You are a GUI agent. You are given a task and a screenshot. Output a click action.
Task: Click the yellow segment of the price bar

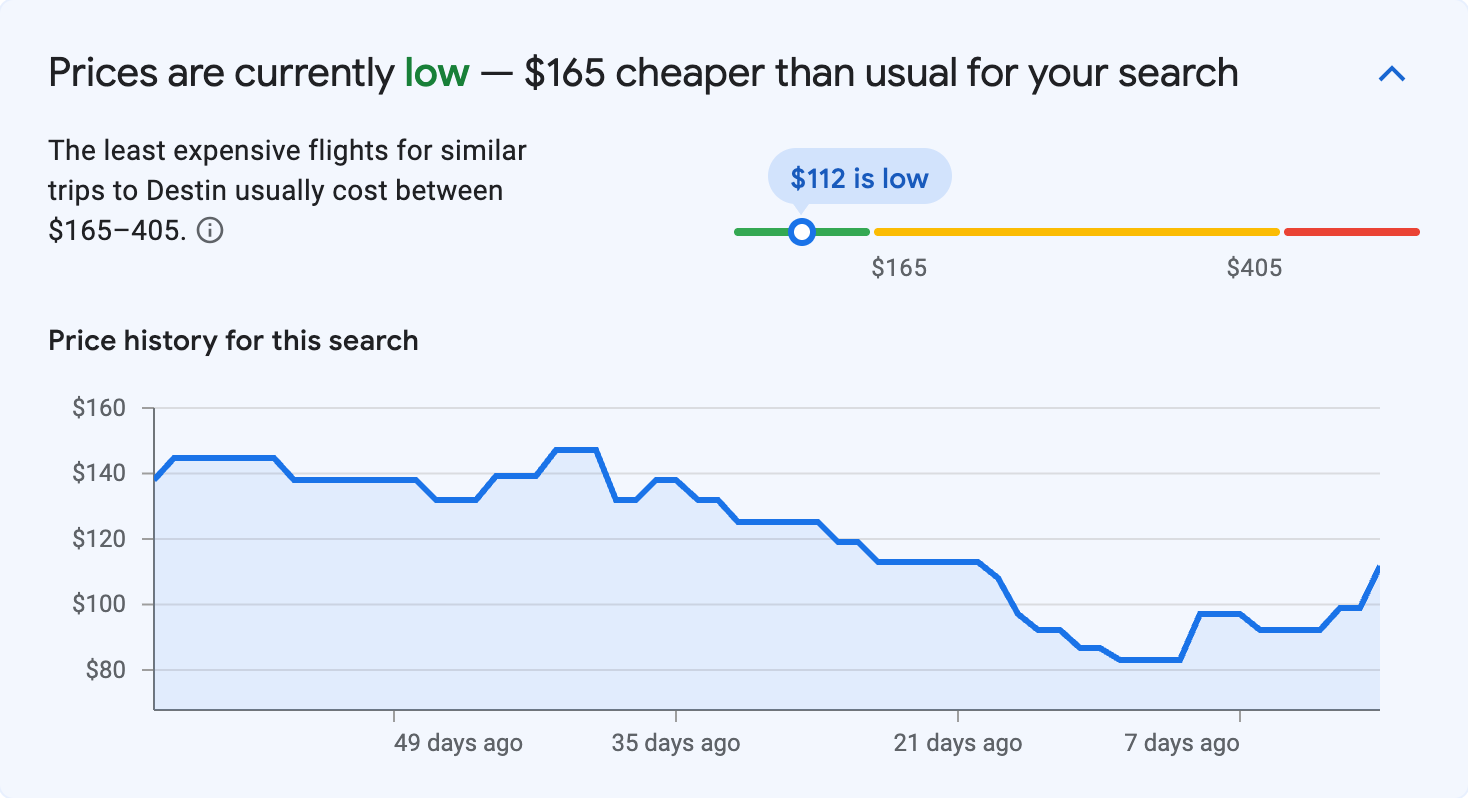(1075, 231)
